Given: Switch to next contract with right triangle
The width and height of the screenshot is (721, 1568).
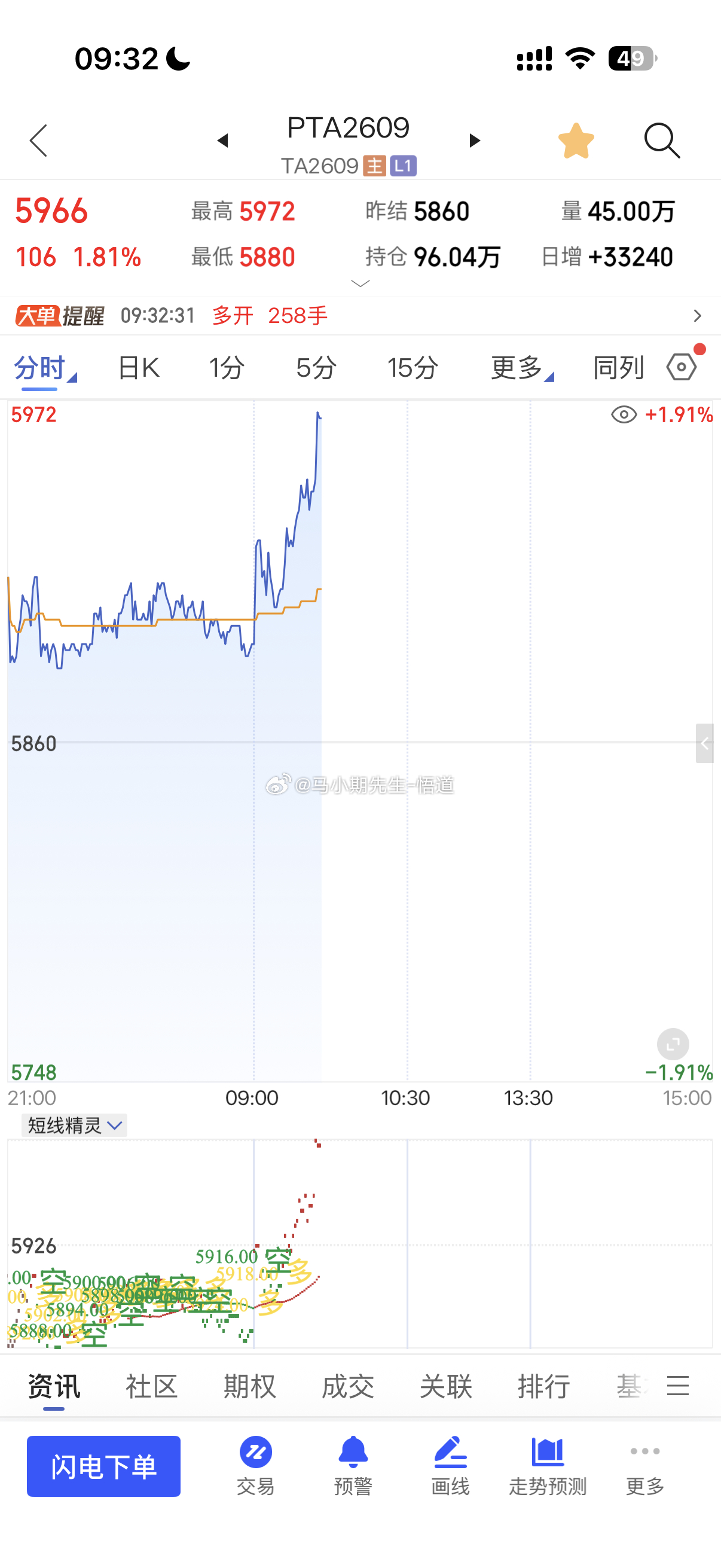Looking at the screenshot, I should click(475, 141).
